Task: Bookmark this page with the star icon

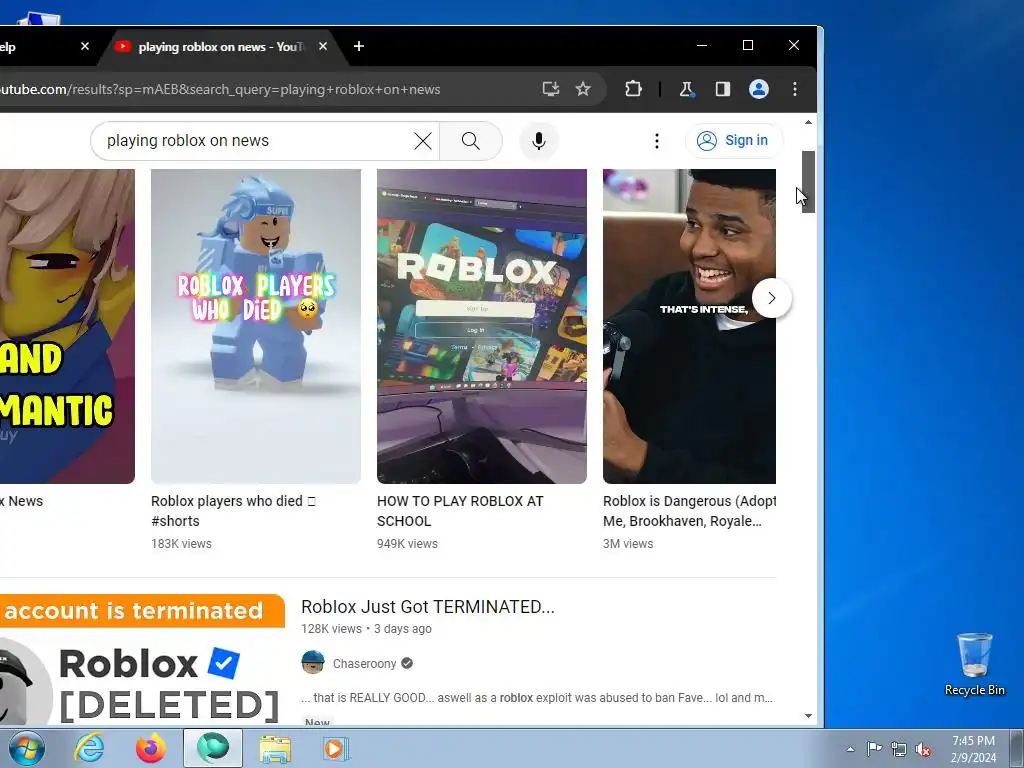Action: pyautogui.click(x=583, y=89)
